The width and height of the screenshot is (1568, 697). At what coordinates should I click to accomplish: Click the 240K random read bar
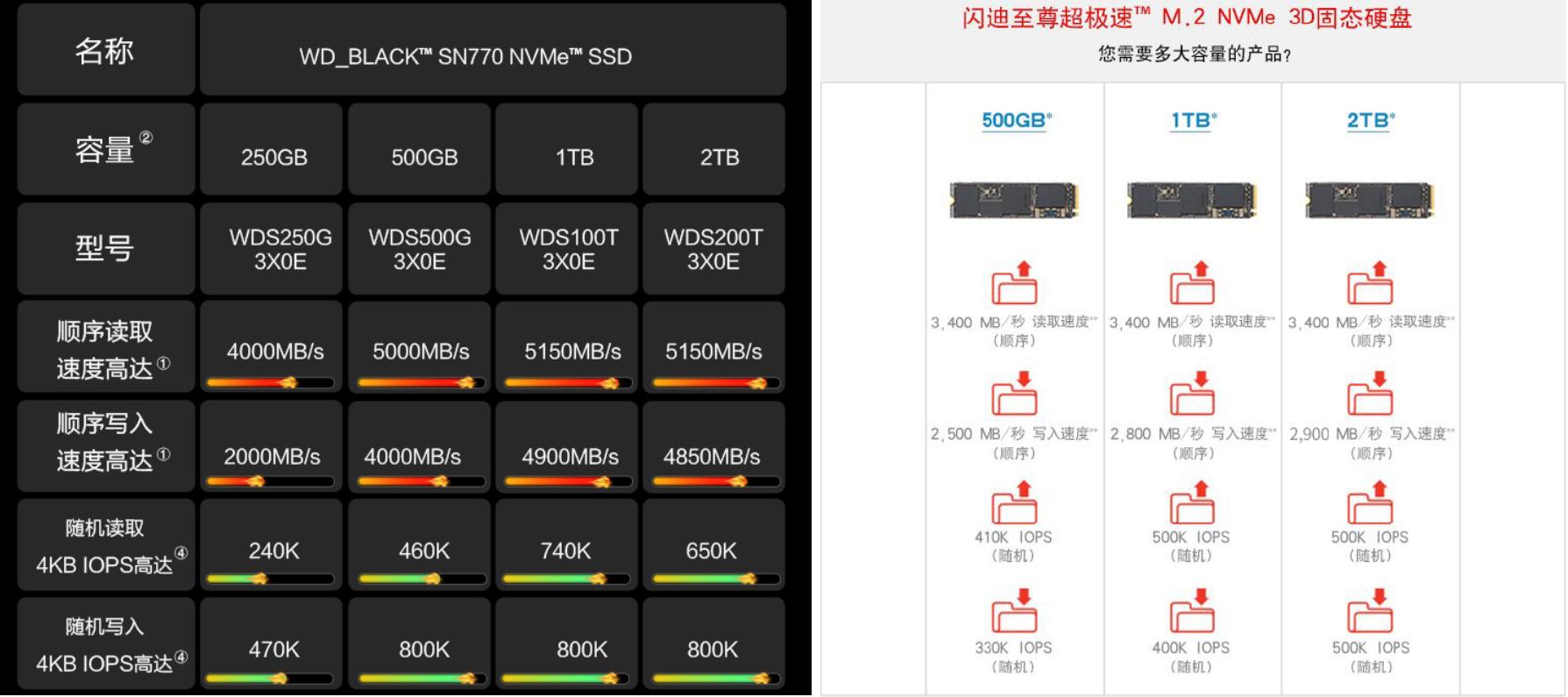tap(270, 579)
